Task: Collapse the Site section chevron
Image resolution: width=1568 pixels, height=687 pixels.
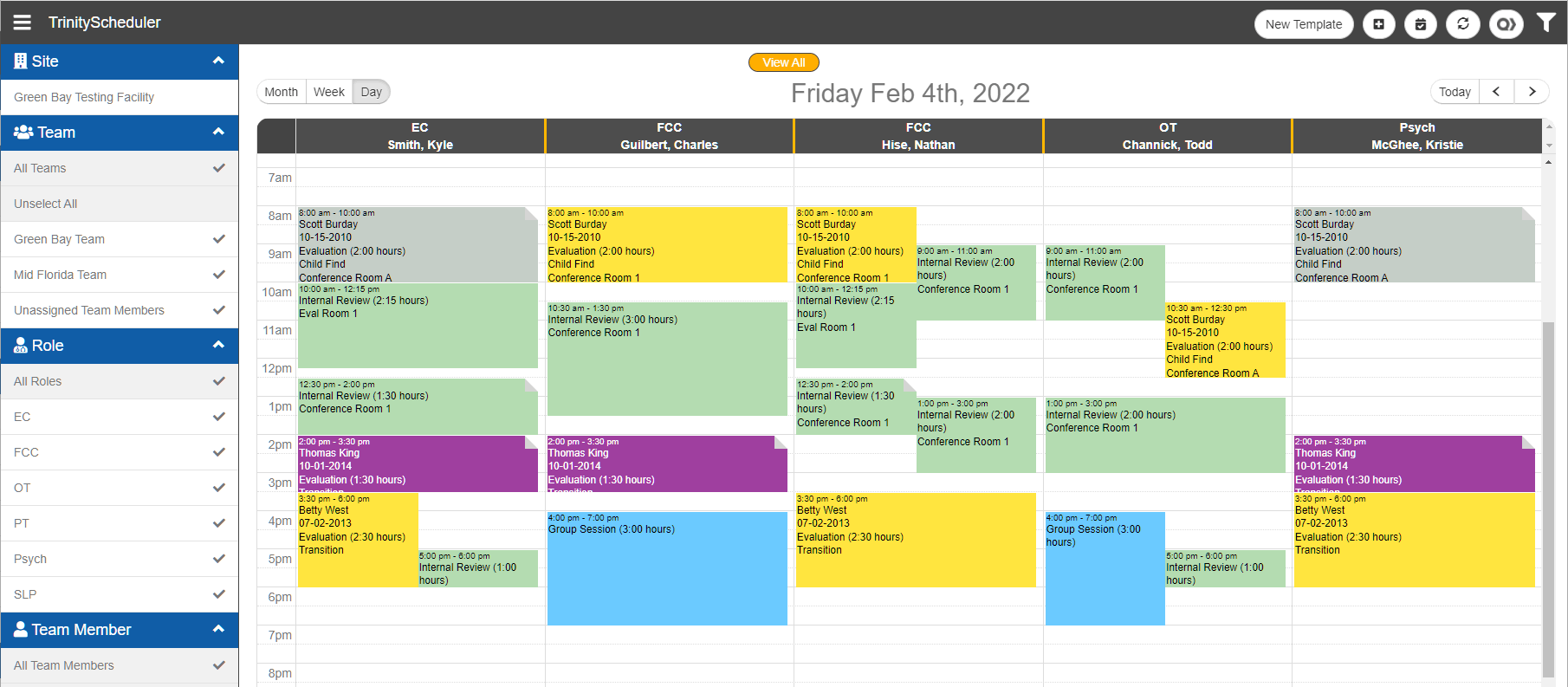Action: [x=218, y=61]
